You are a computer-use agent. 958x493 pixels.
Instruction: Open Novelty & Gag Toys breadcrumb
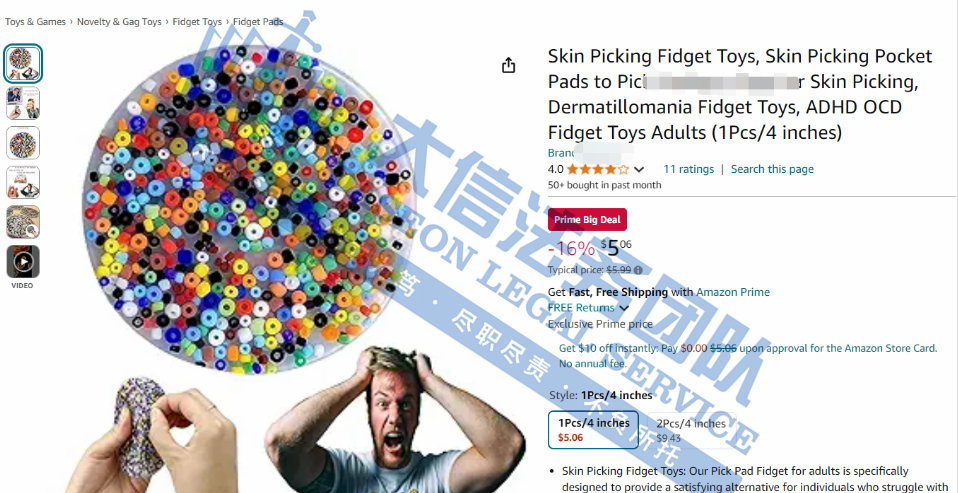pyautogui.click(x=119, y=21)
